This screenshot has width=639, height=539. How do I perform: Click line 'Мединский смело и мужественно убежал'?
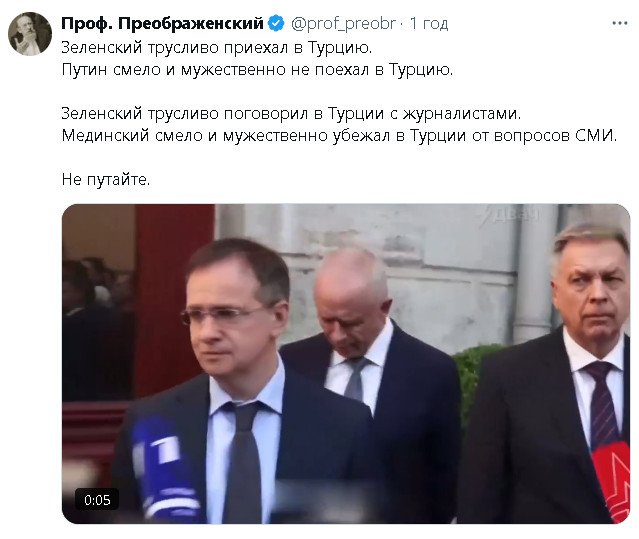click(x=340, y=136)
